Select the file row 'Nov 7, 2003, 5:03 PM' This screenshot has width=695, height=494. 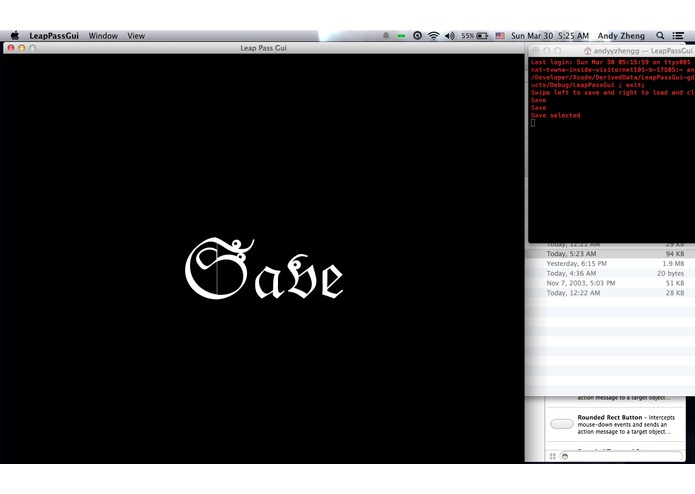pos(610,283)
